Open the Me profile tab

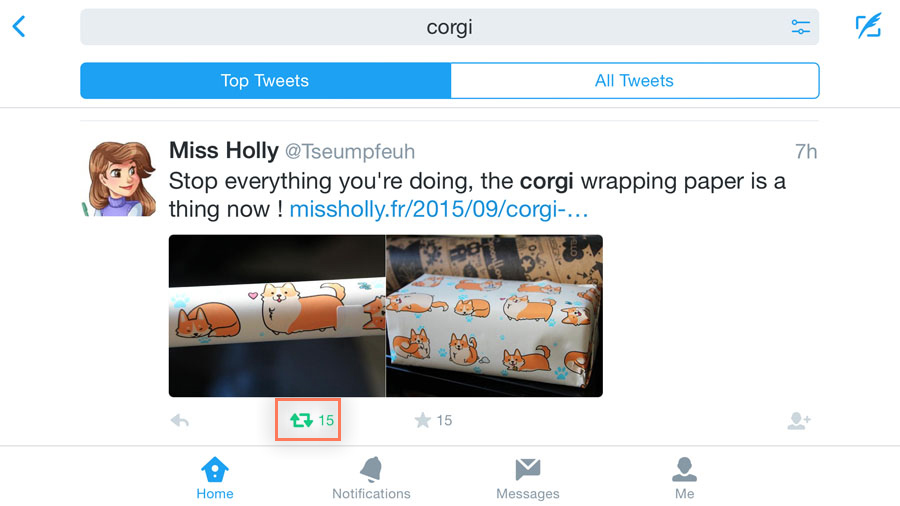[x=684, y=478]
